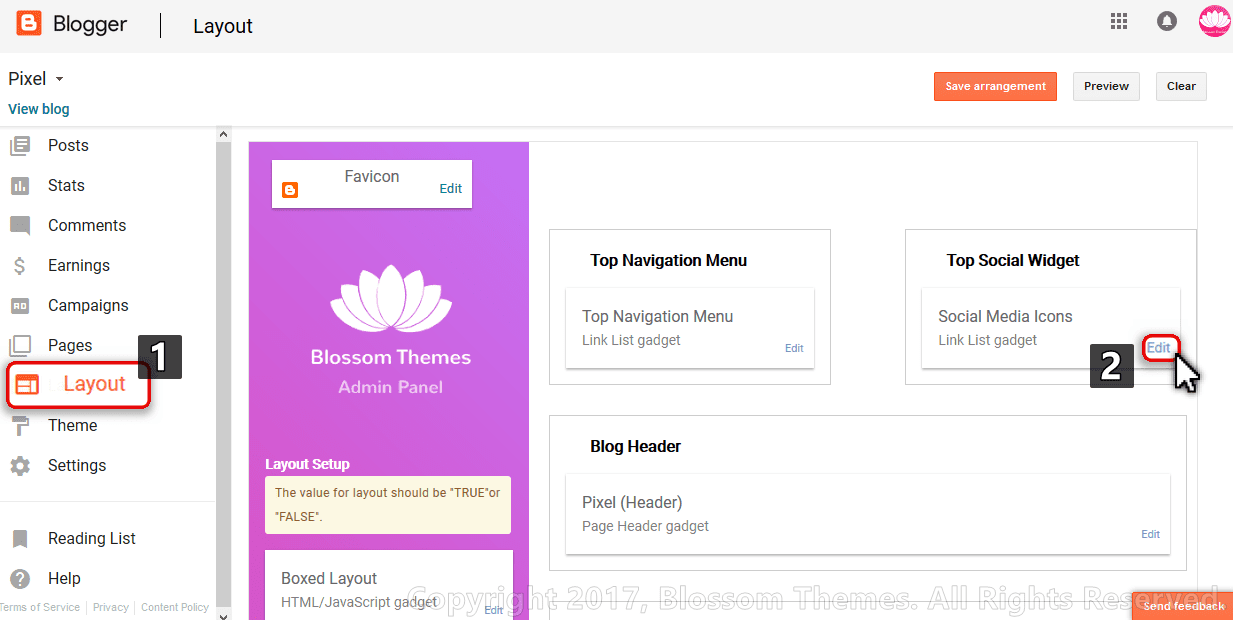Open the profile avatar menu
Image resolution: width=1233 pixels, height=620 pixels.
click(1214, 21)
